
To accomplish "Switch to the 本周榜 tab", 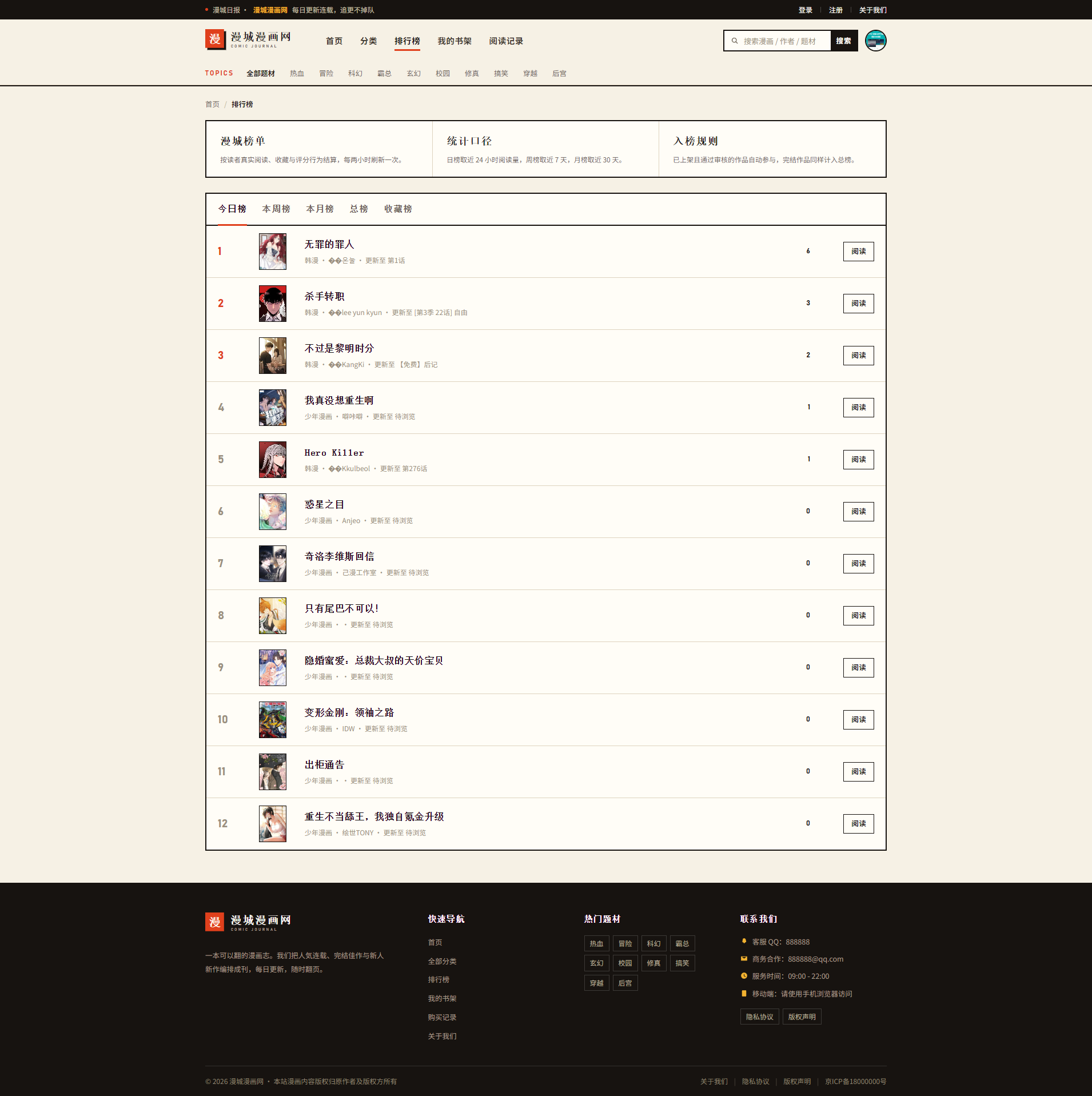I will click(276, 209).
